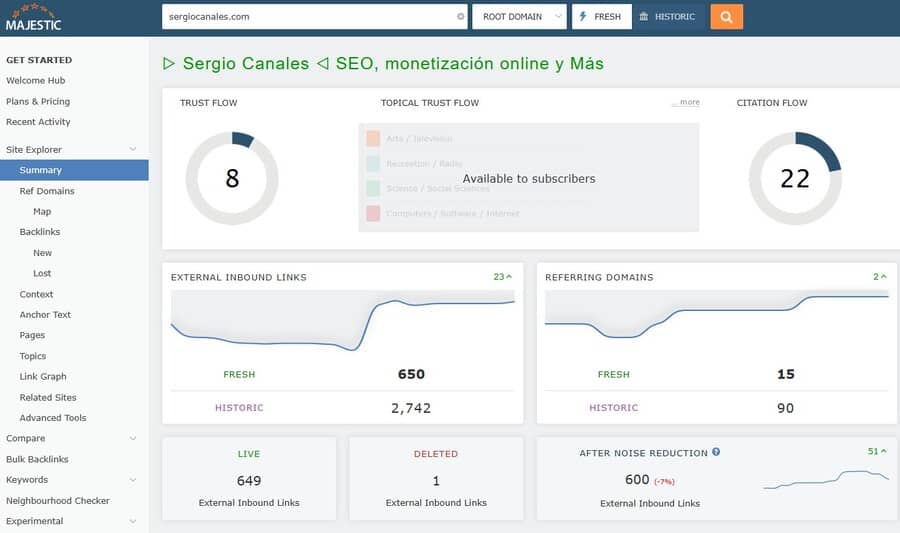The image size is (900, 533).
Task: Click into the domain search field
Action: point(305,17)
